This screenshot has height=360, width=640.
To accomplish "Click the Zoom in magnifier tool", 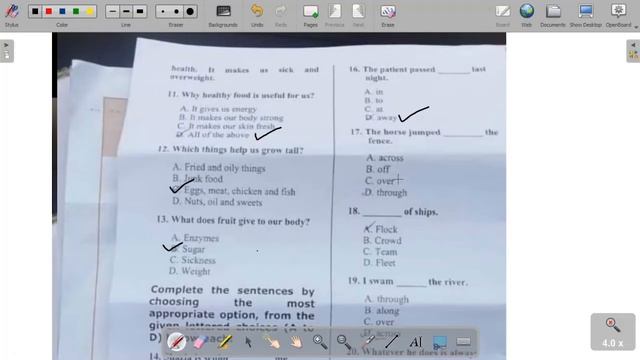I will pyautogui.click(x=320, y=342).
